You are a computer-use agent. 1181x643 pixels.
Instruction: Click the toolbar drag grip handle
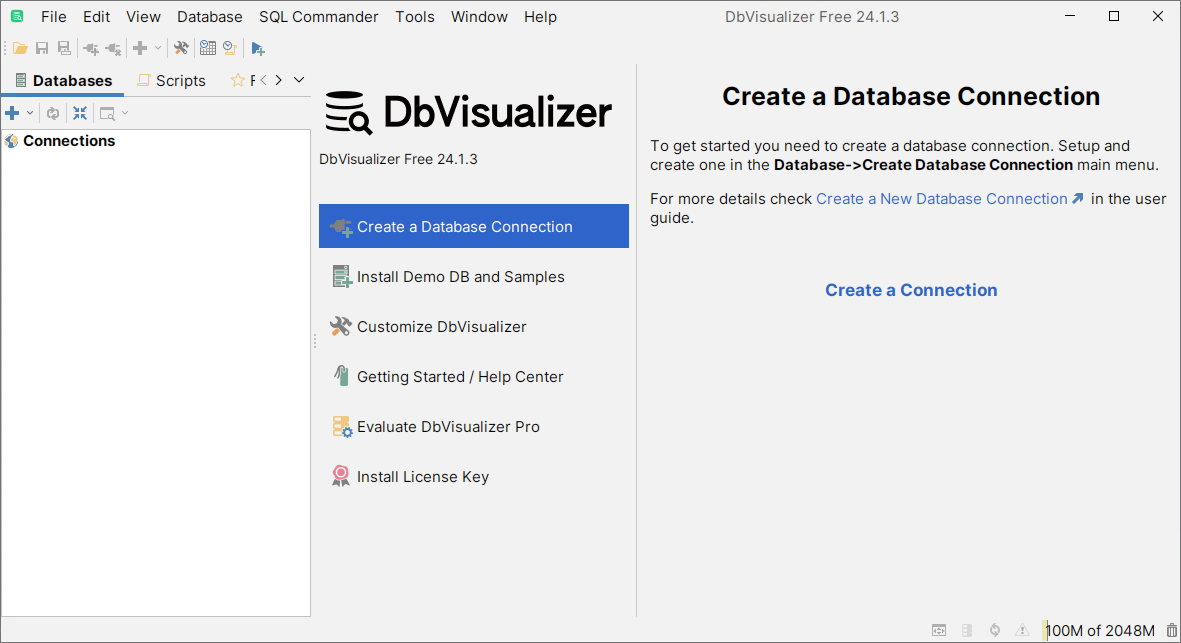pos(5,48)
